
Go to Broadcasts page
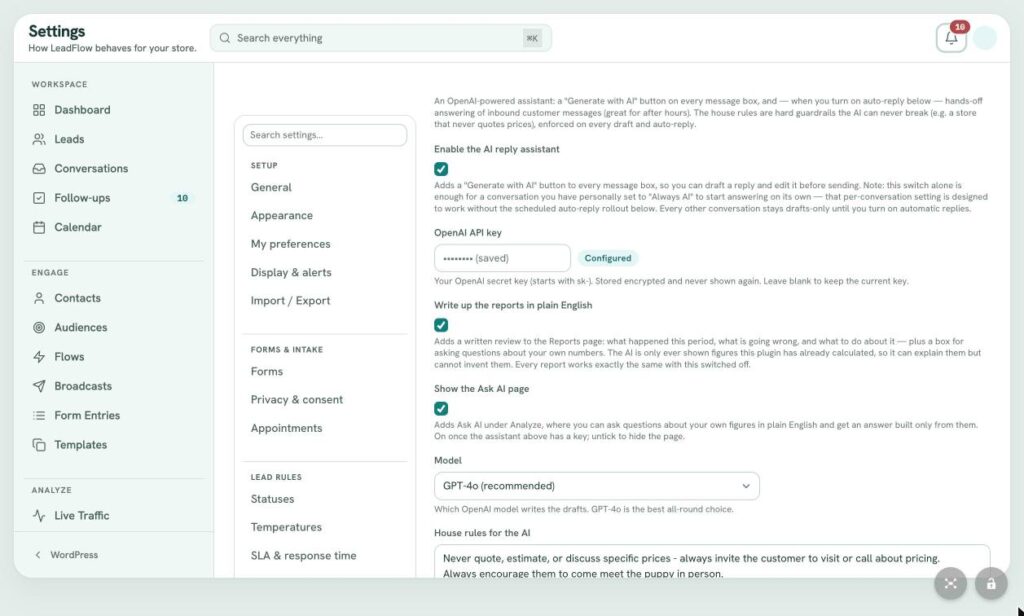[83, 386]
